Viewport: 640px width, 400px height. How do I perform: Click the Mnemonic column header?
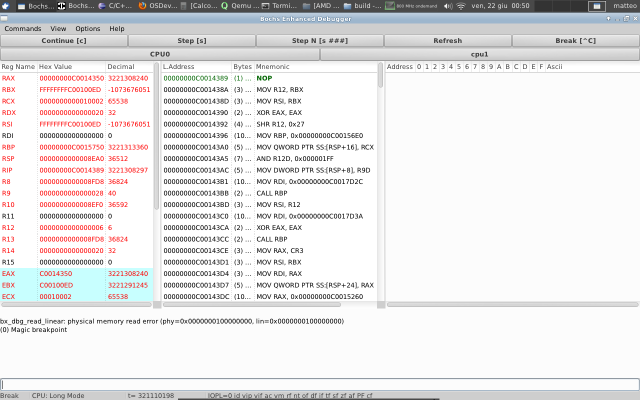coord(316,67)
